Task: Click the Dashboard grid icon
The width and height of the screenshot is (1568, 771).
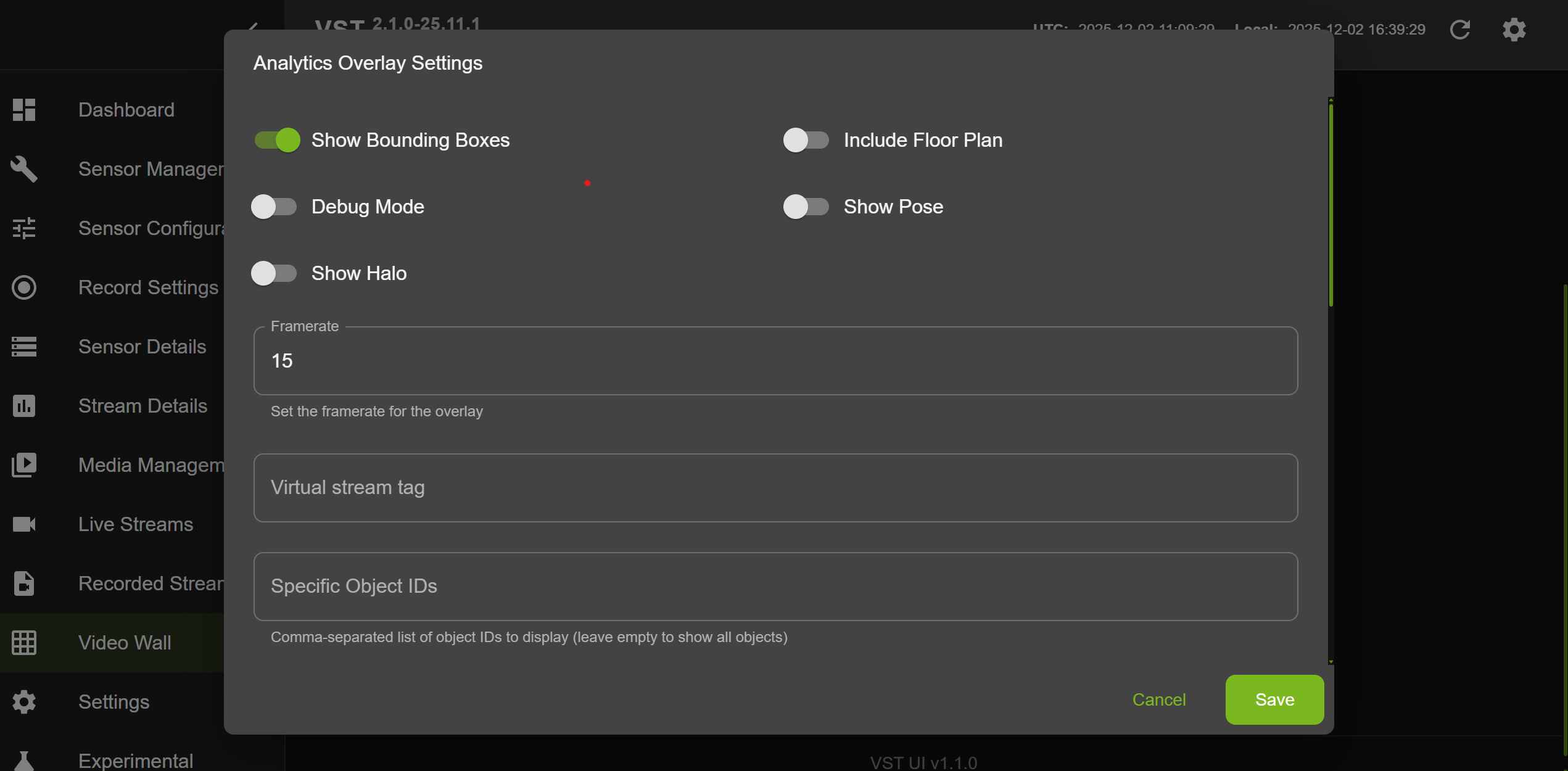Action: (24, 110)
